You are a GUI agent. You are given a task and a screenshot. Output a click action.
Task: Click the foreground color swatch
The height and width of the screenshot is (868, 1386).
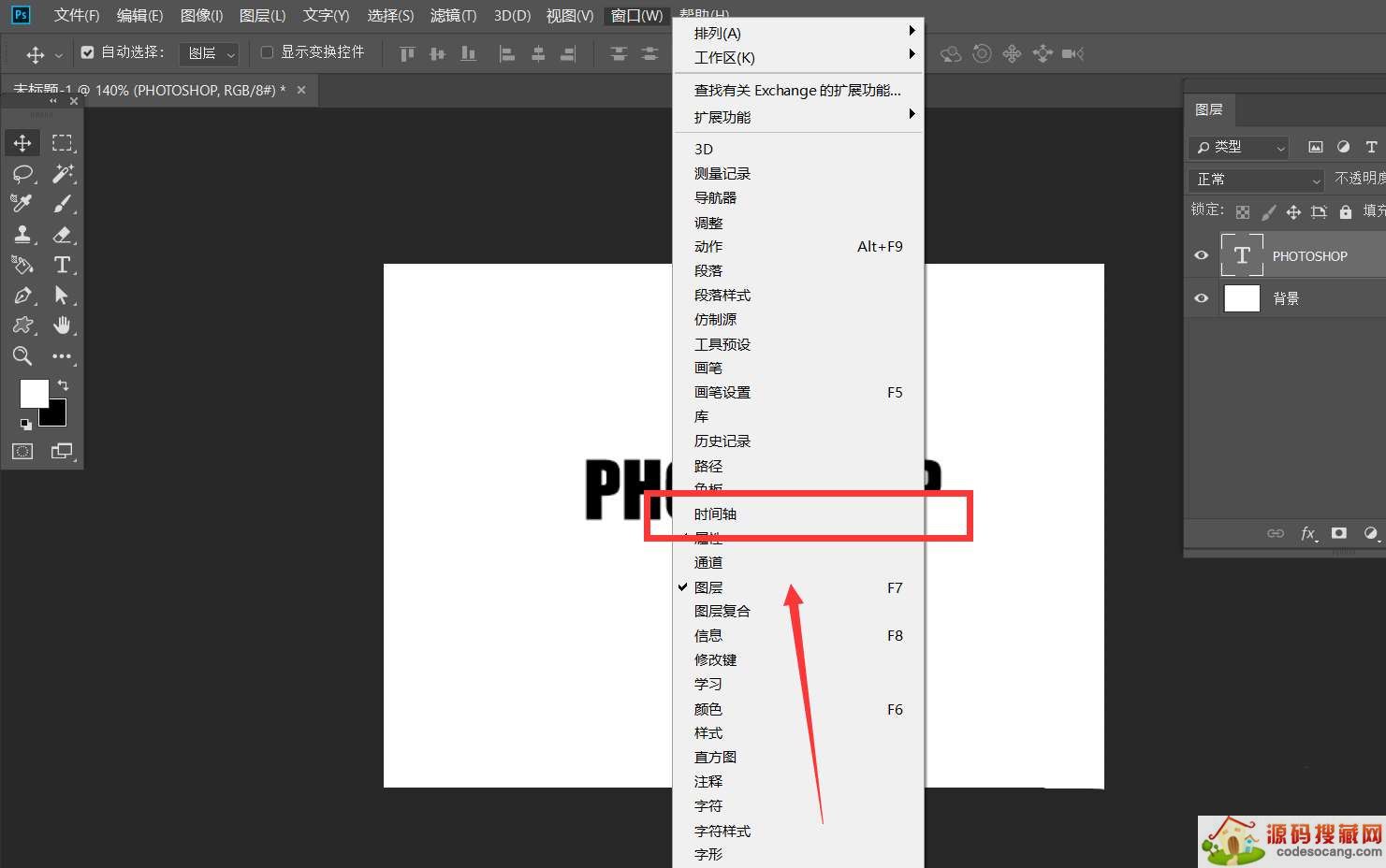(33, 394)
